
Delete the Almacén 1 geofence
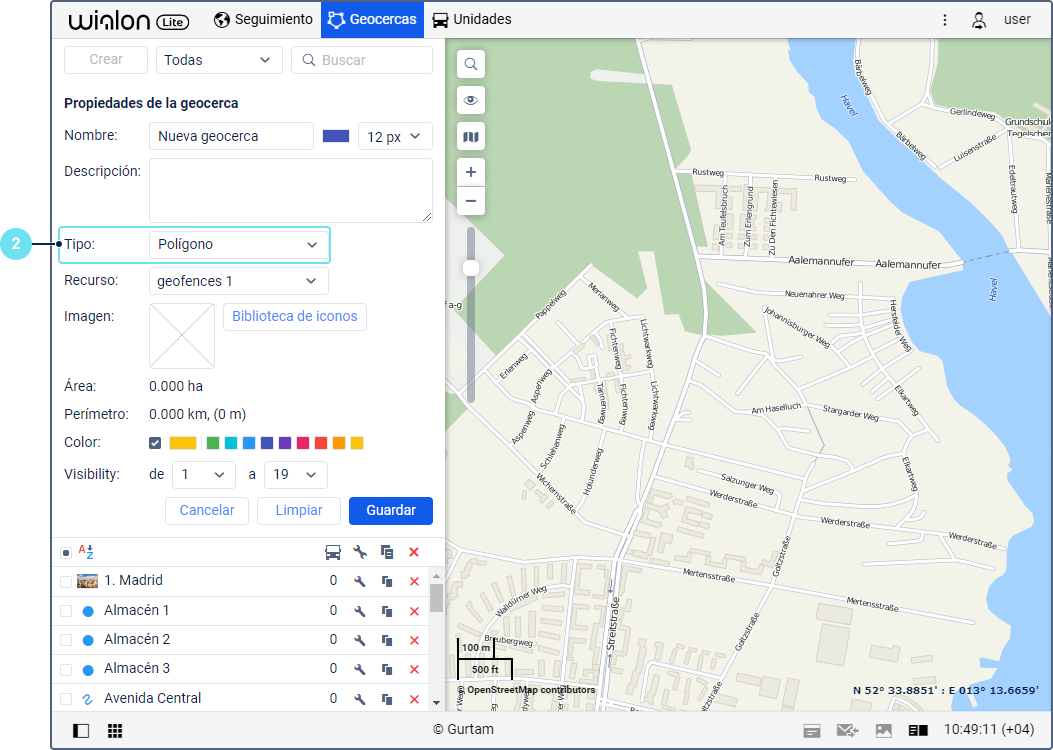[x=414, y=611]
